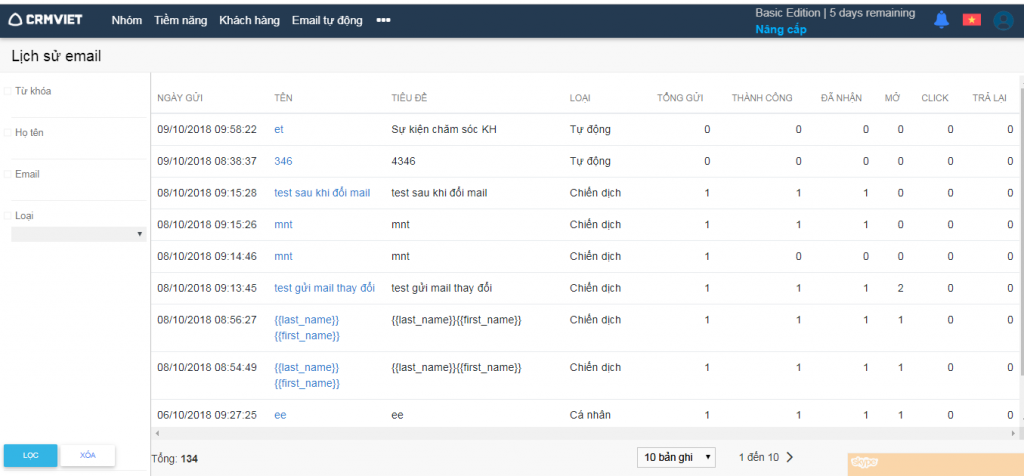Expand the Loại type dropdown
The height and width of the screenshot is (476, 1024).
[78, 234]
